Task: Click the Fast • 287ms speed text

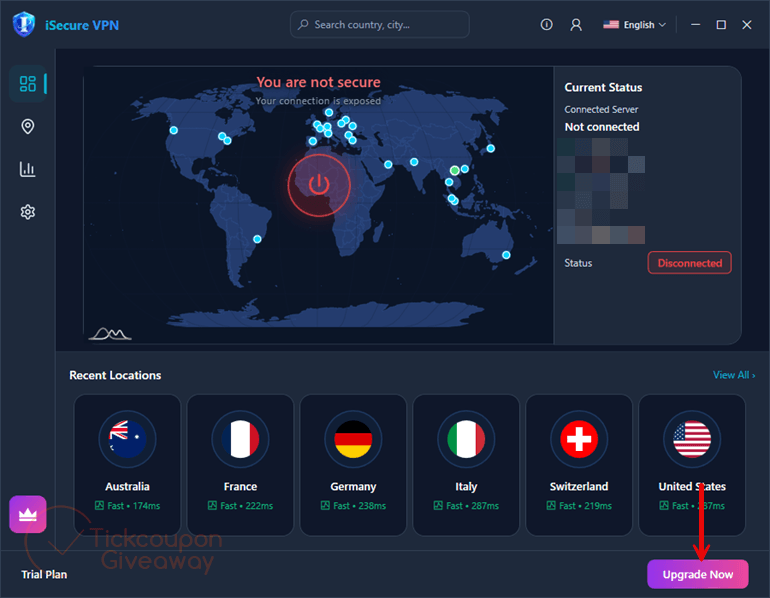Action: click(x=472, y=506)
